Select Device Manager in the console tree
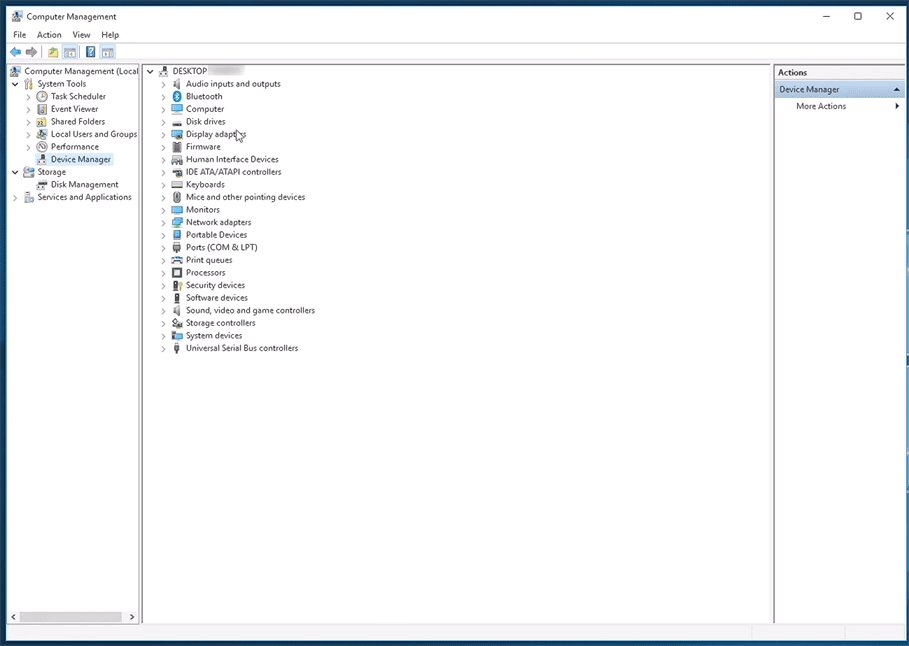 tap(81, 159)
